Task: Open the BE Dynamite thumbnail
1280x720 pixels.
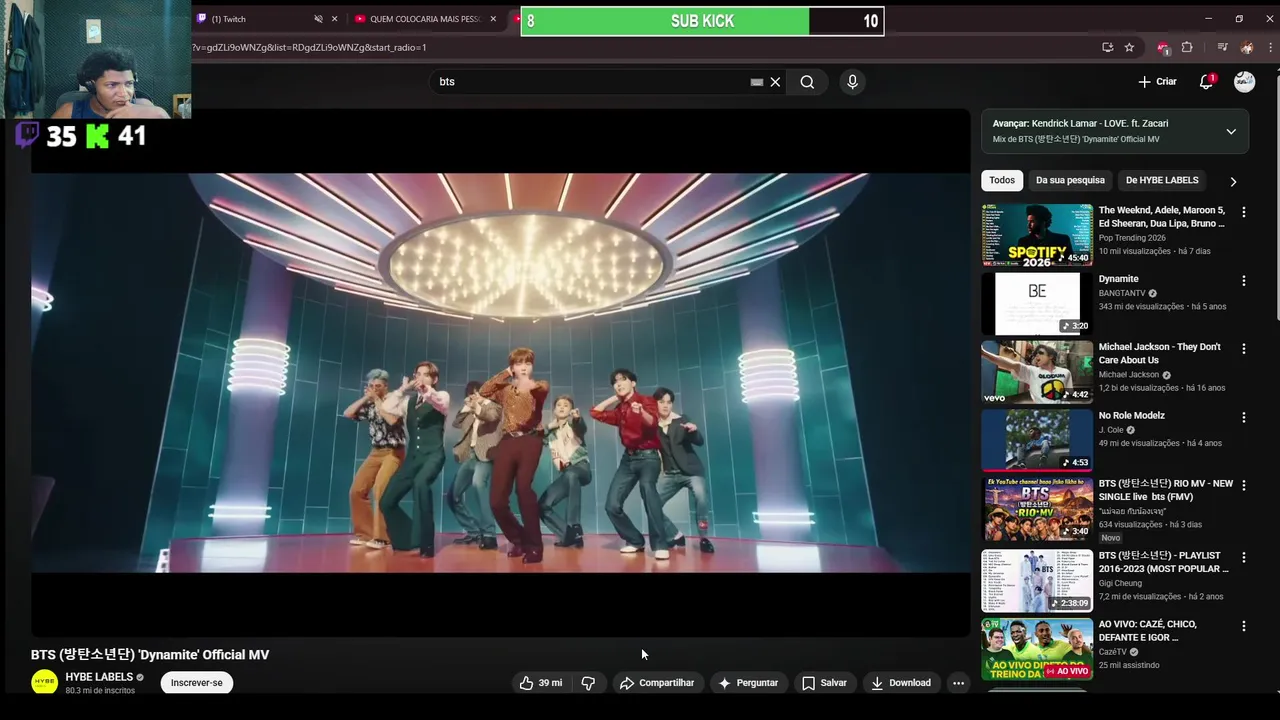Action: (x=1037, y=303)
